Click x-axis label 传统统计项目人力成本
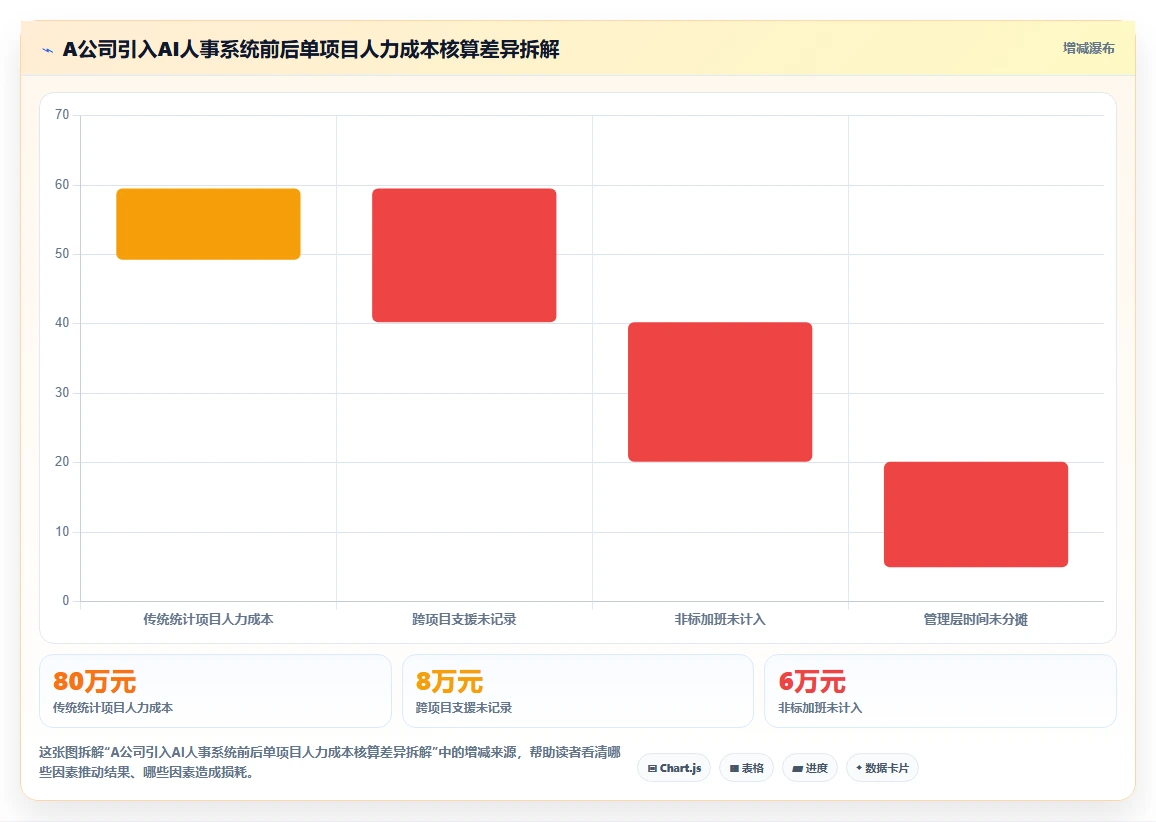Viewport: 1156px width, 822px height. [x=209, y=619]
